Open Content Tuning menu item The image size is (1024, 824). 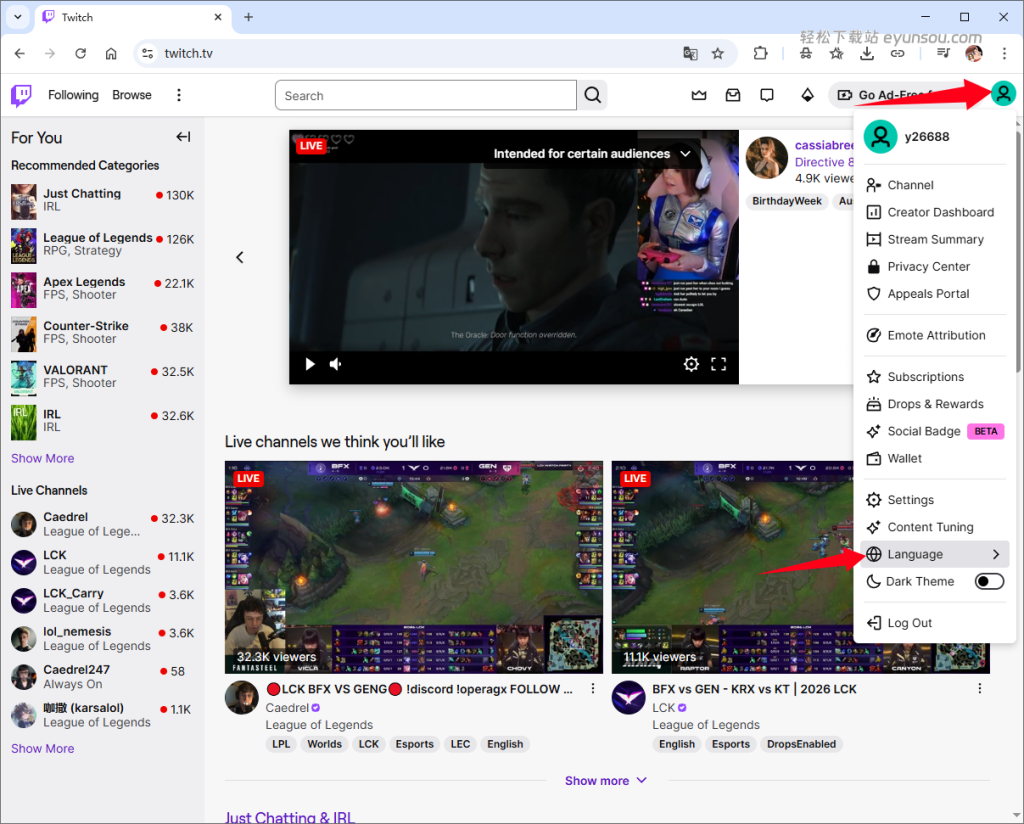935,527
